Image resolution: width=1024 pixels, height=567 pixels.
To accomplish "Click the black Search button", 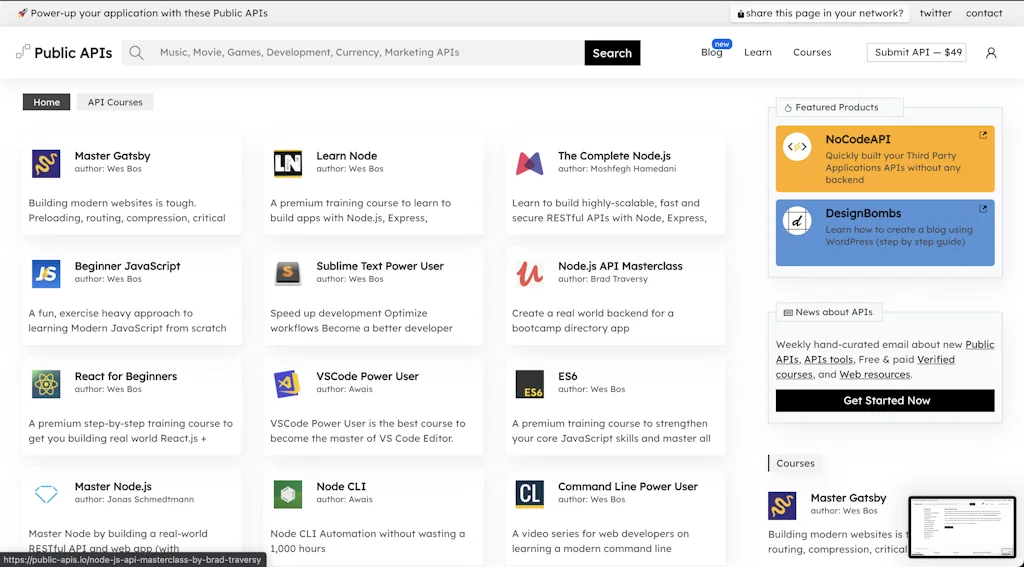I will coord(612,53).
